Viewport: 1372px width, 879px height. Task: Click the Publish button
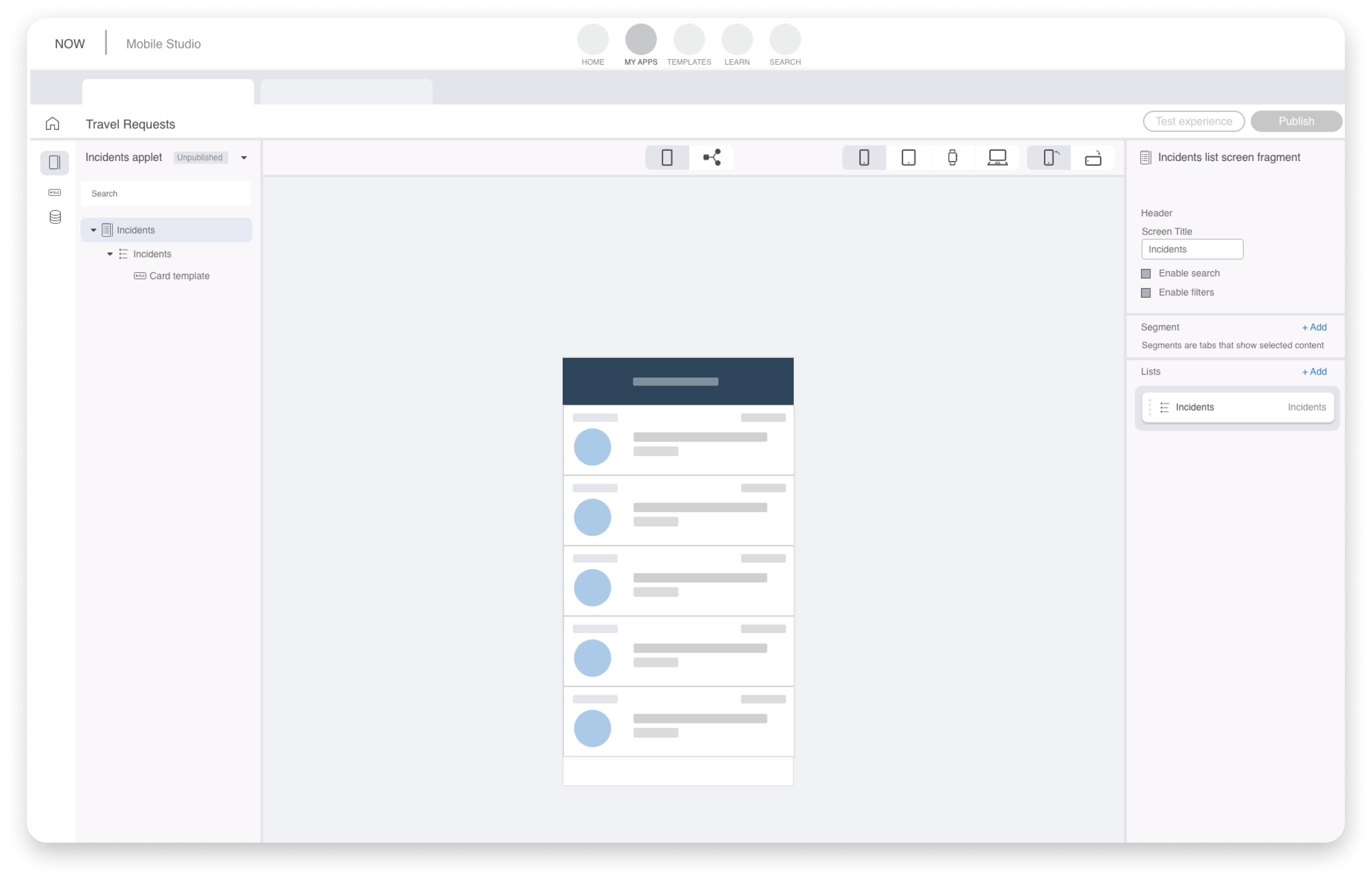[x=1295, y=121]
